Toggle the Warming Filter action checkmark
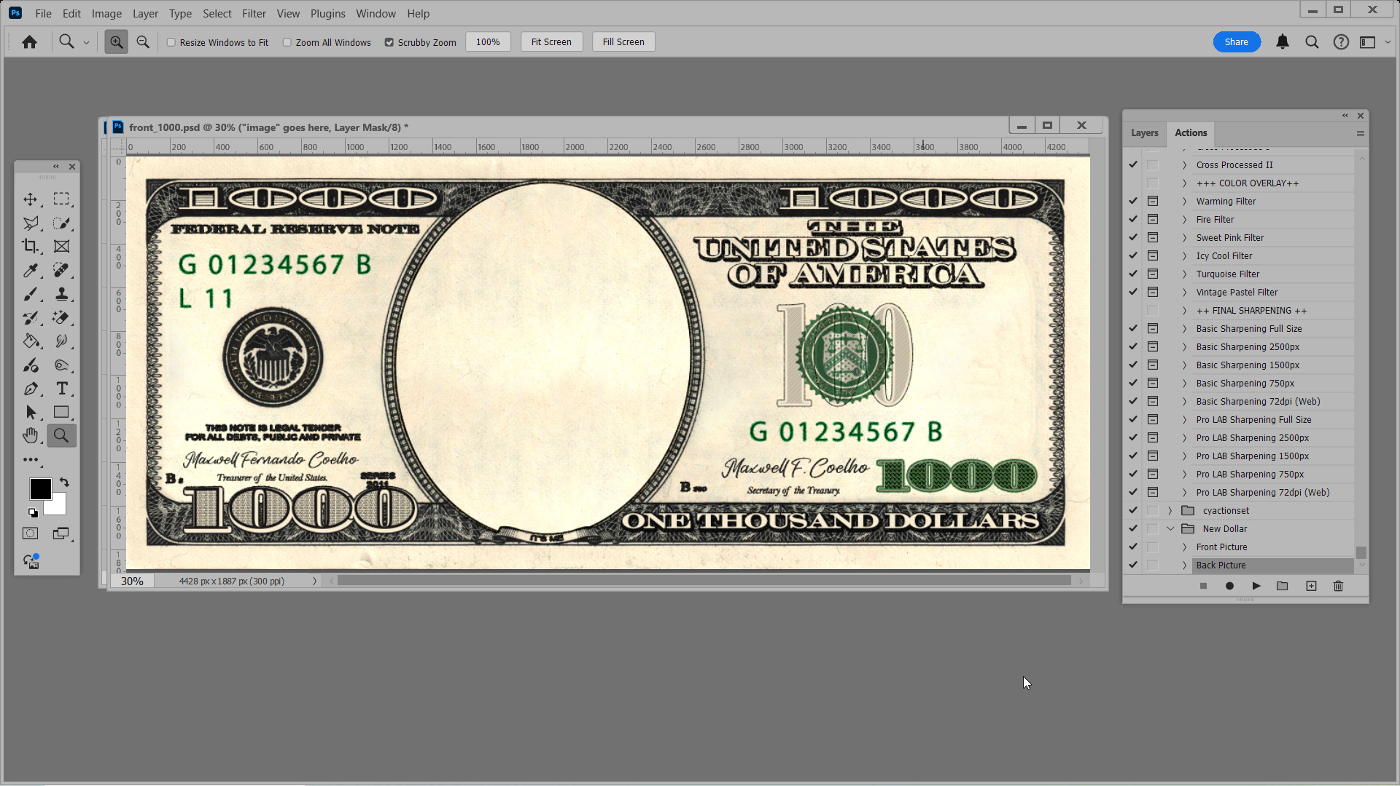The height and width of the screenshot is (786, 1400). tap(1133, 201)
